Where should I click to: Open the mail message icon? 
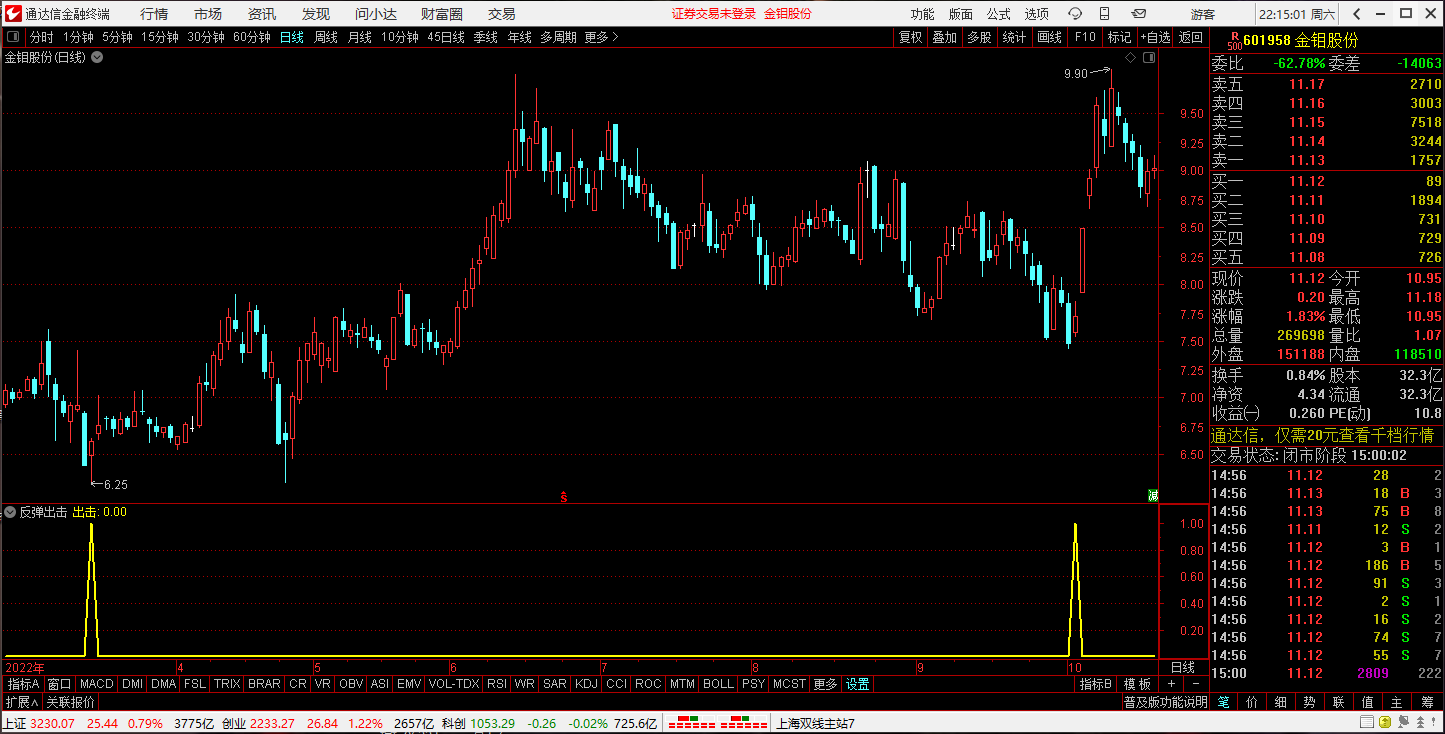pyautogui.click(x=1137, y=14)
